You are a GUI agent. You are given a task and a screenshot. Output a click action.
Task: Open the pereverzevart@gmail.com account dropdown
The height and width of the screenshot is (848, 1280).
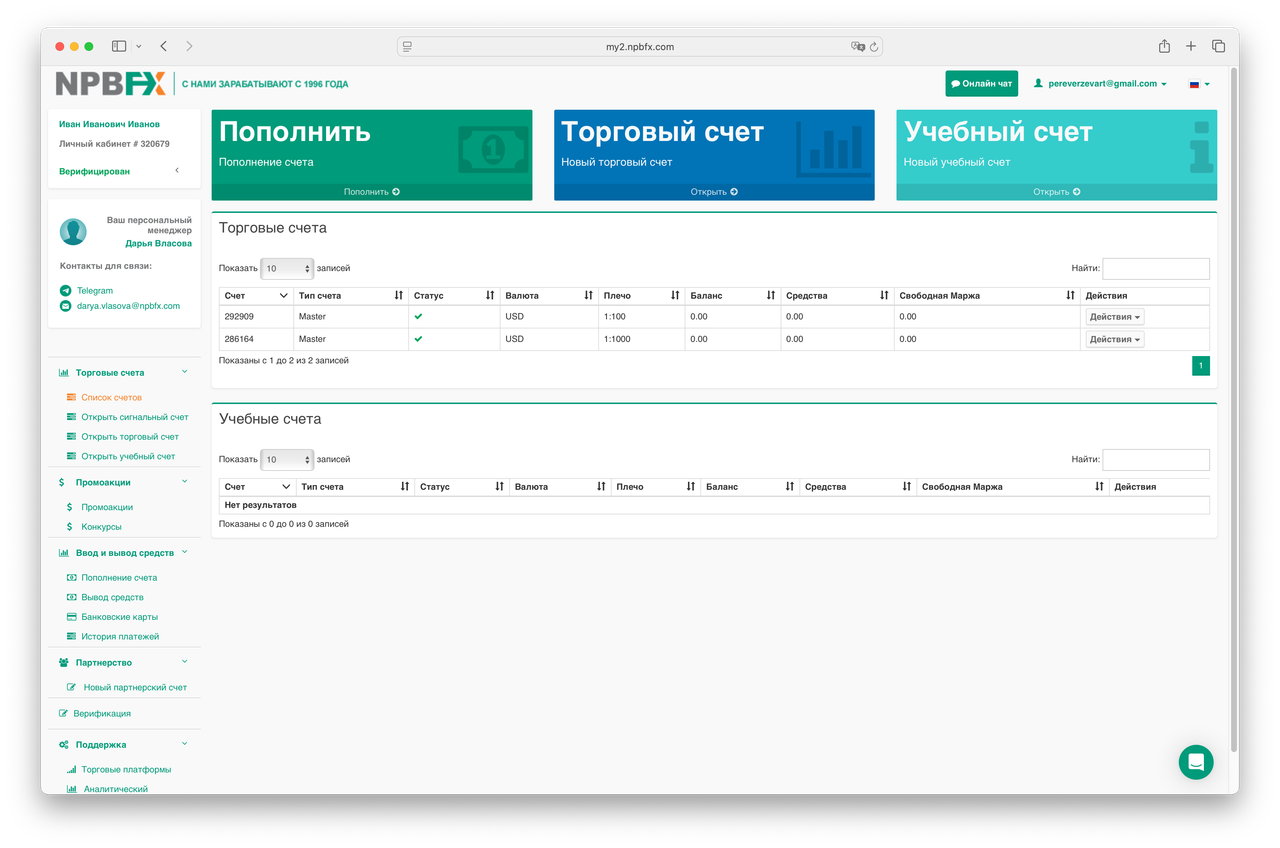click(1100, 84)
